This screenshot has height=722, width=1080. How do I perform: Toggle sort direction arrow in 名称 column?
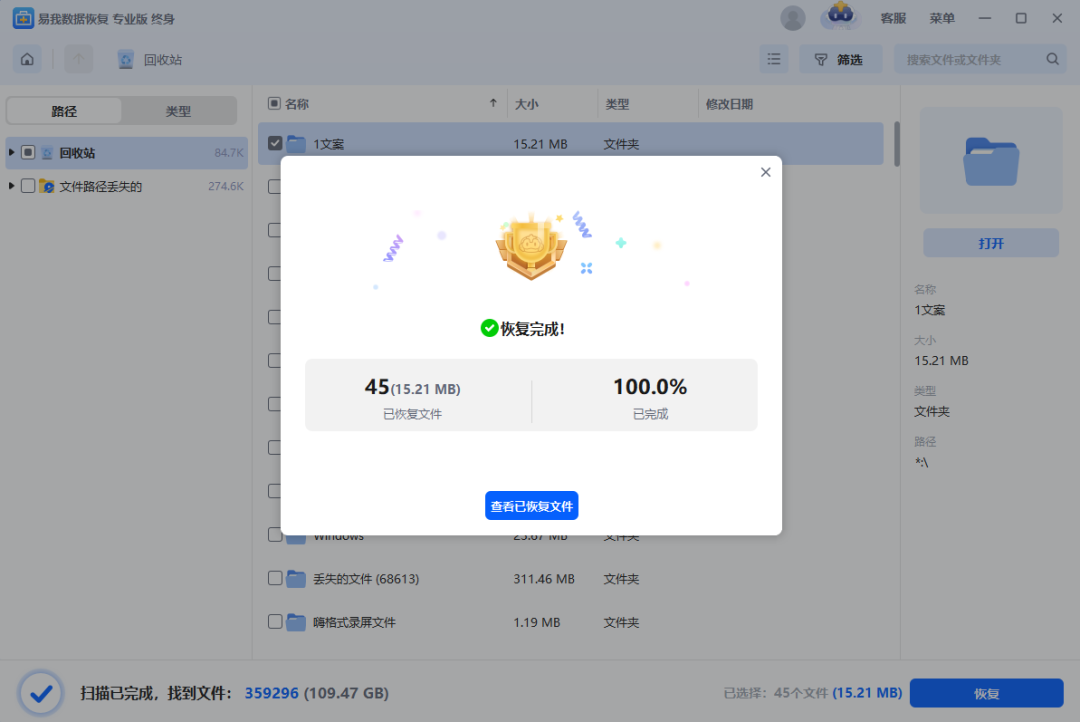493,103
